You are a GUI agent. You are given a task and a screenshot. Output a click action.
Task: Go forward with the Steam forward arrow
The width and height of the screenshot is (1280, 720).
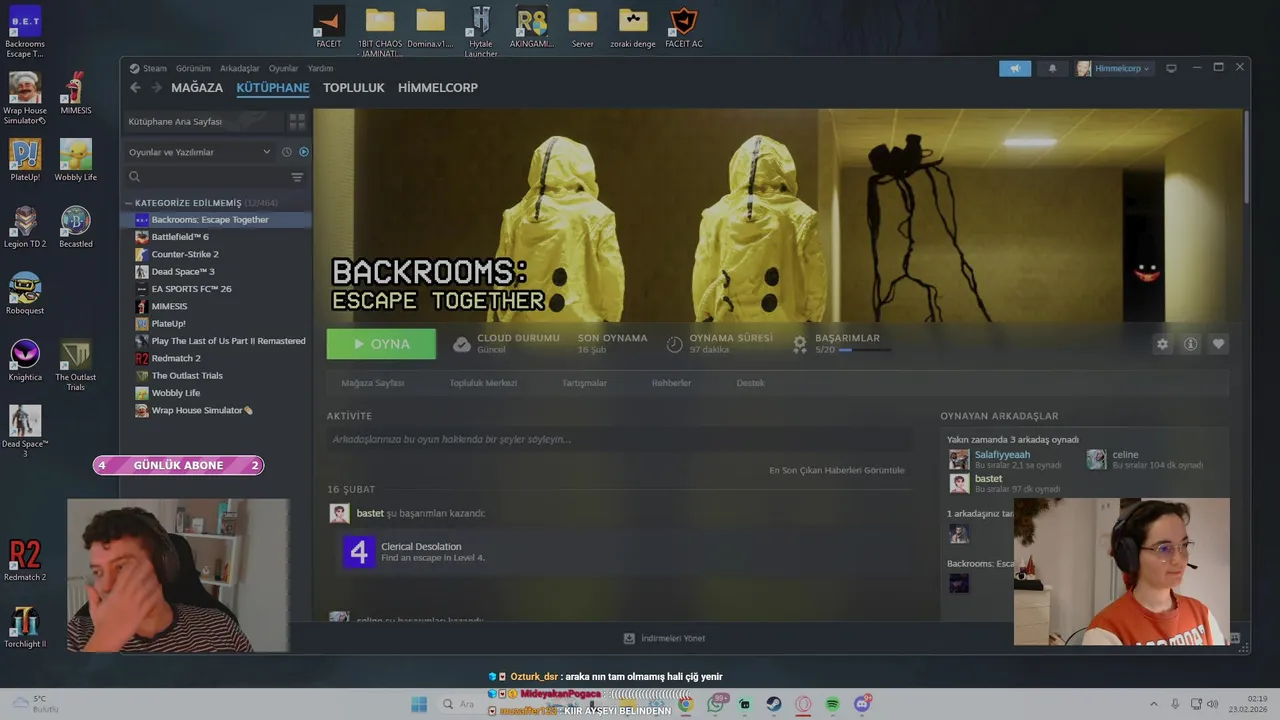point(156,88)
